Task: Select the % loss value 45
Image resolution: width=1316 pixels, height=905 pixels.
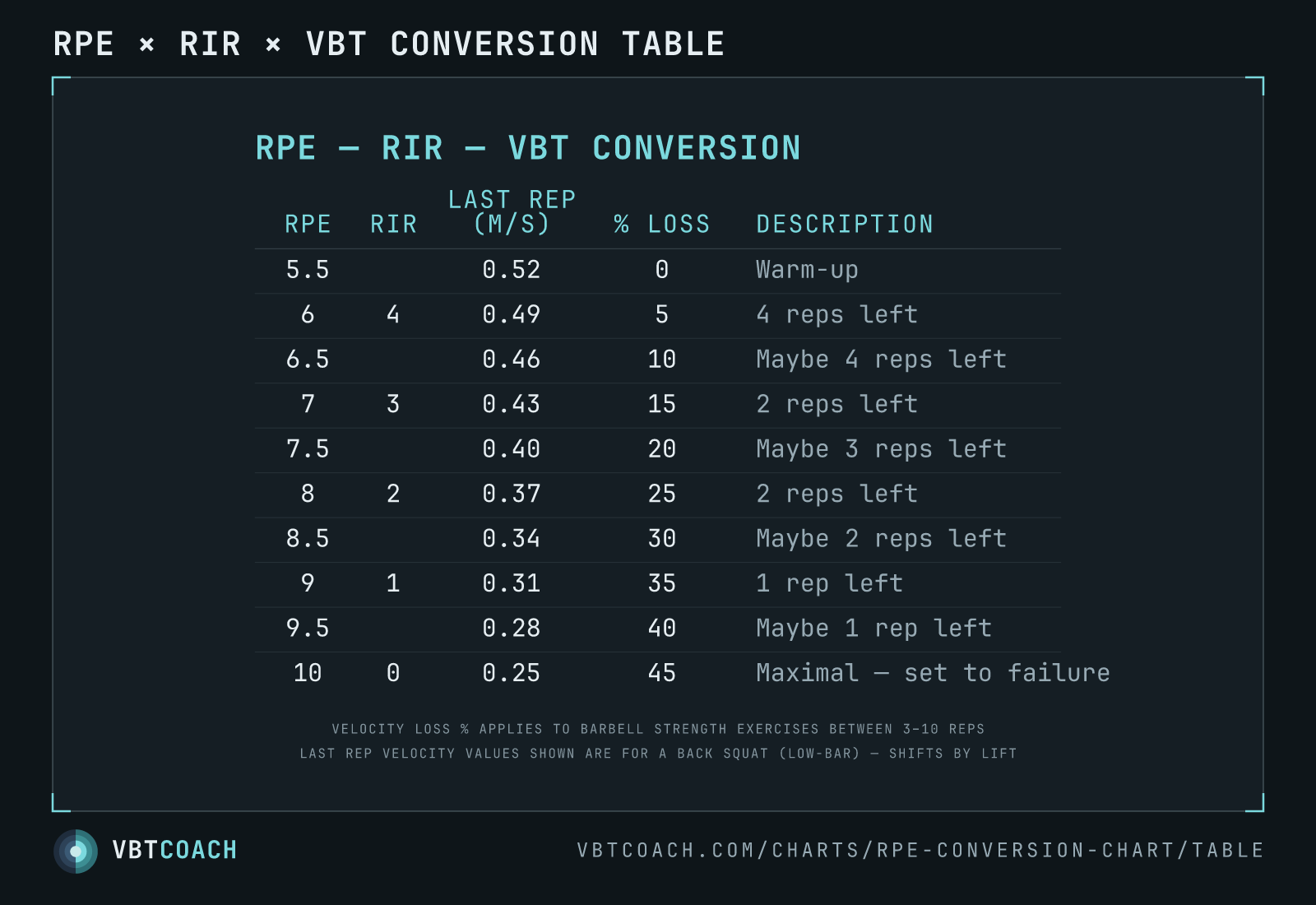Action: tap(662, 673)
